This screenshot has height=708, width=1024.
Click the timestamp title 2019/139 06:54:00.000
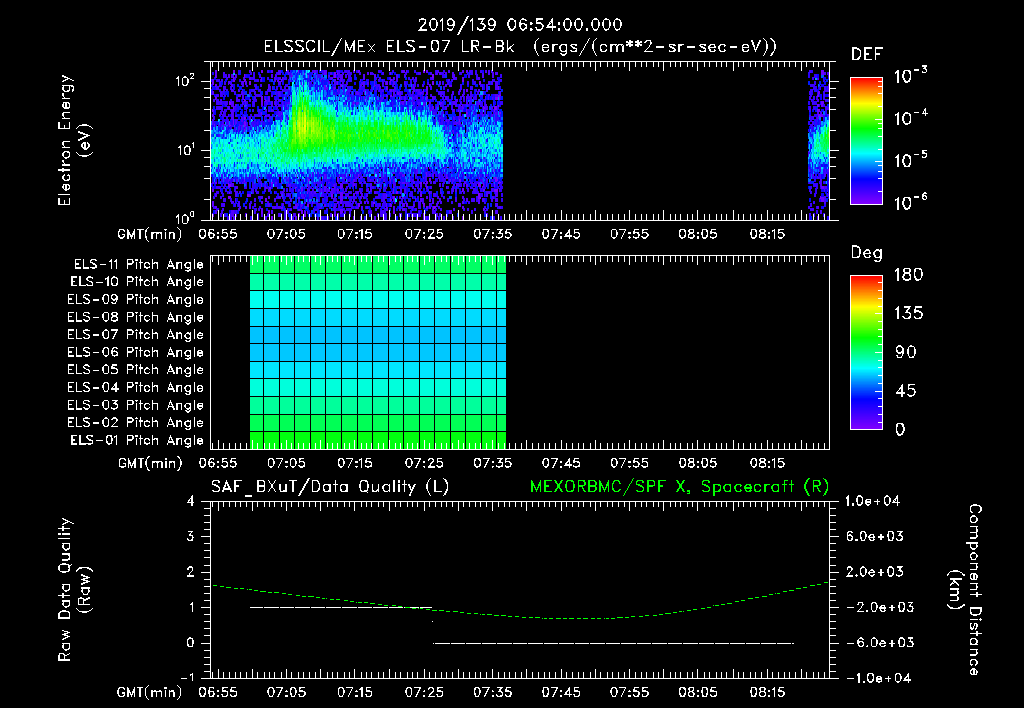[520, 25]
